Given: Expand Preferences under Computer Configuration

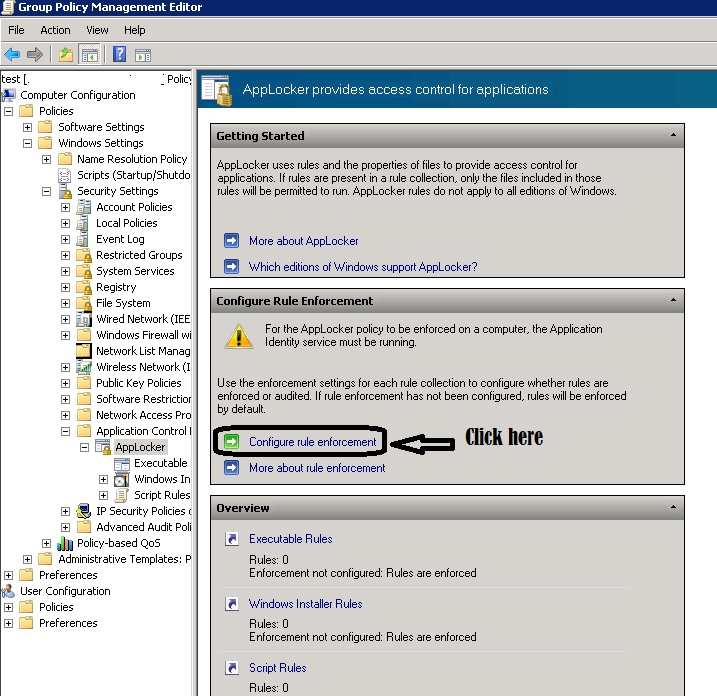Looking at the screenshot, I should 9,575.
